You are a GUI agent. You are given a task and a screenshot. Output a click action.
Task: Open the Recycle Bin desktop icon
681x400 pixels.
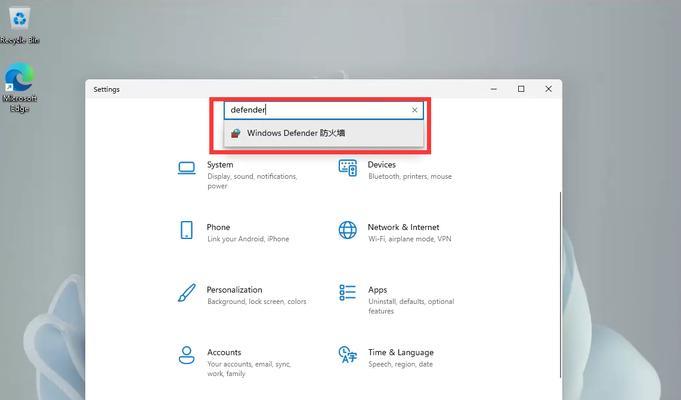[x=20, y=26]
